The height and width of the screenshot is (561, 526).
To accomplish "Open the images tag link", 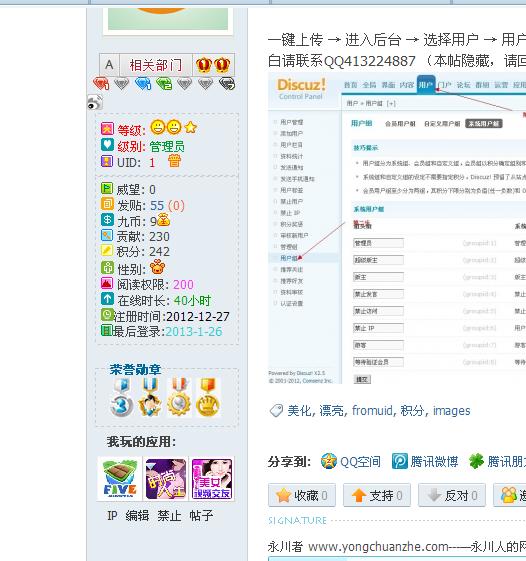I will point(452,411).
